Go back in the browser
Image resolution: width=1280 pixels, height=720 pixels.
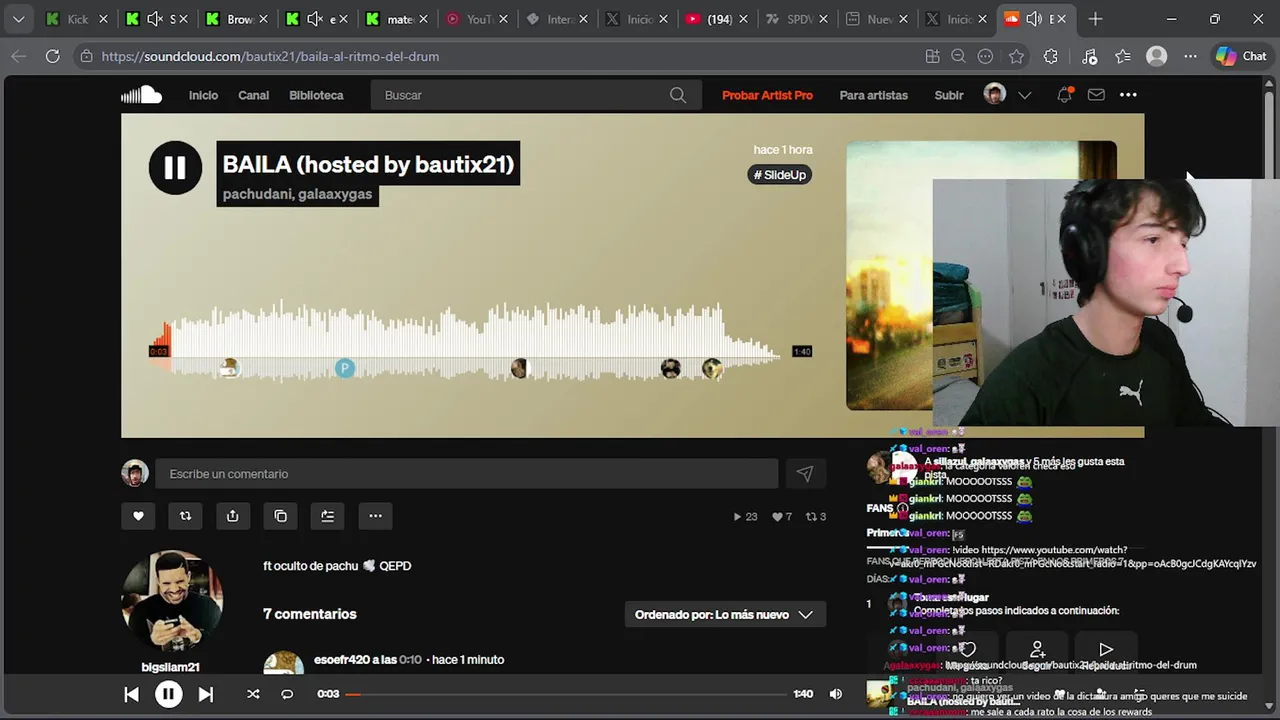(x=18, y=57)
